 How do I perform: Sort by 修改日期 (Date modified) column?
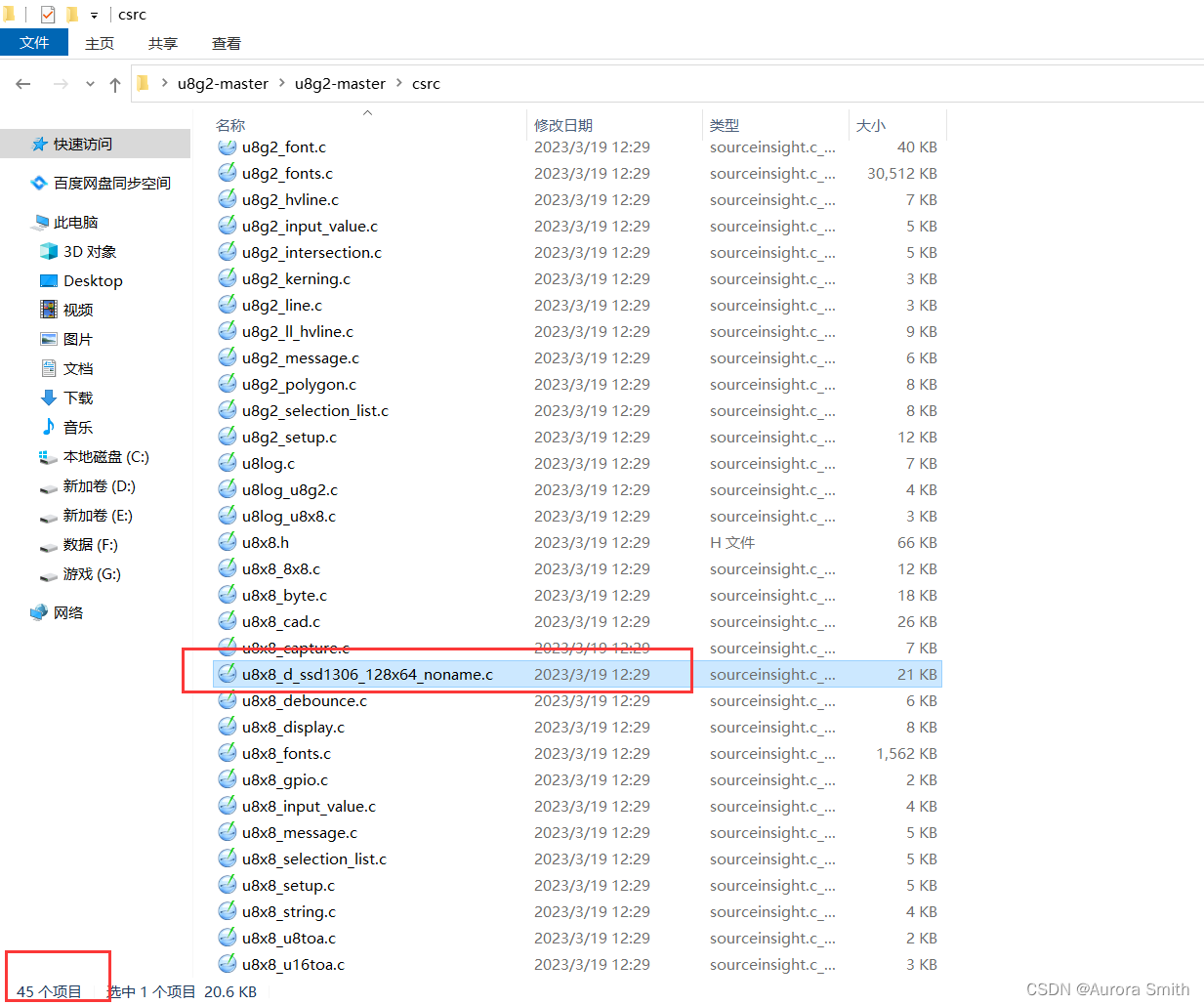pos(614,125)
